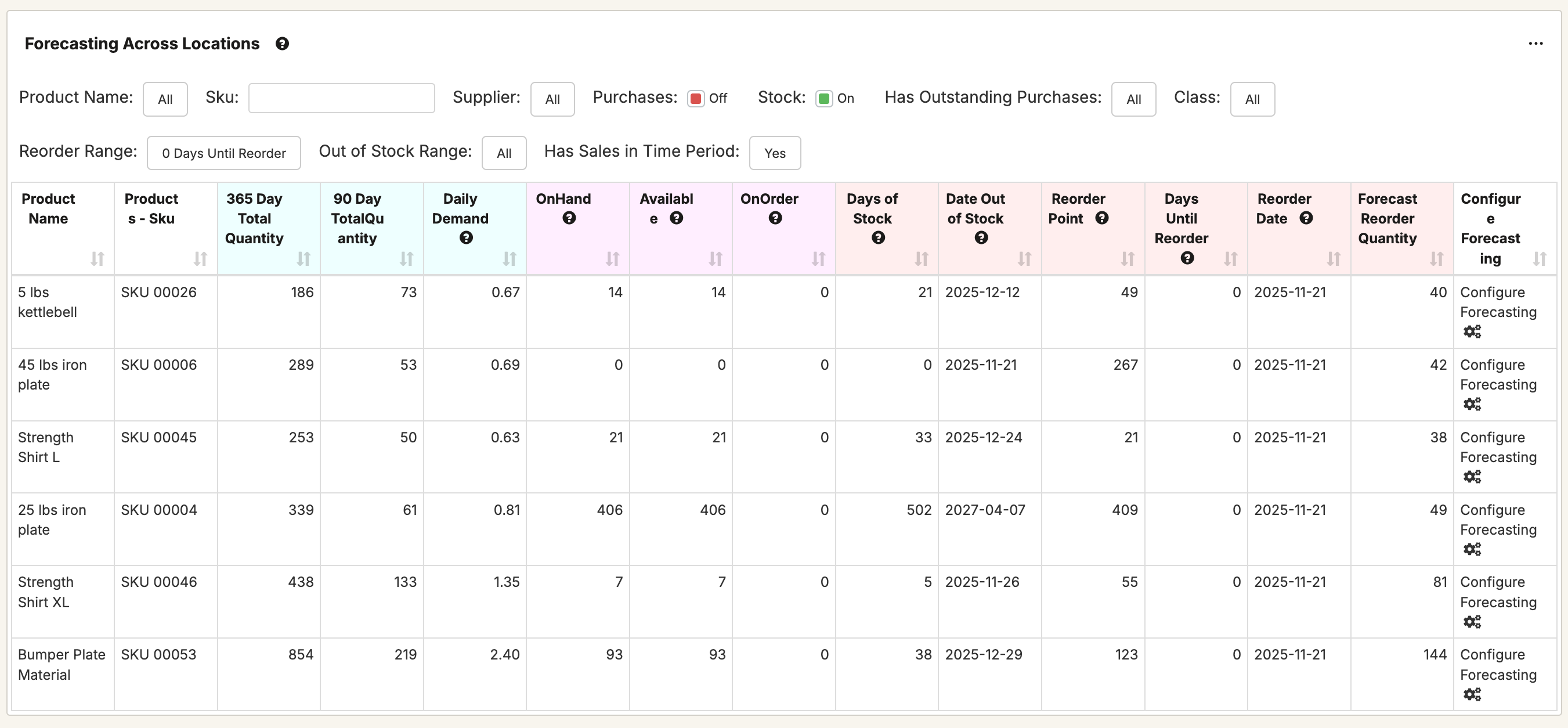This screenshot has width=1568, height=728.
Task: Toggle the Purchases Off switch
Action: pos(696,99)
